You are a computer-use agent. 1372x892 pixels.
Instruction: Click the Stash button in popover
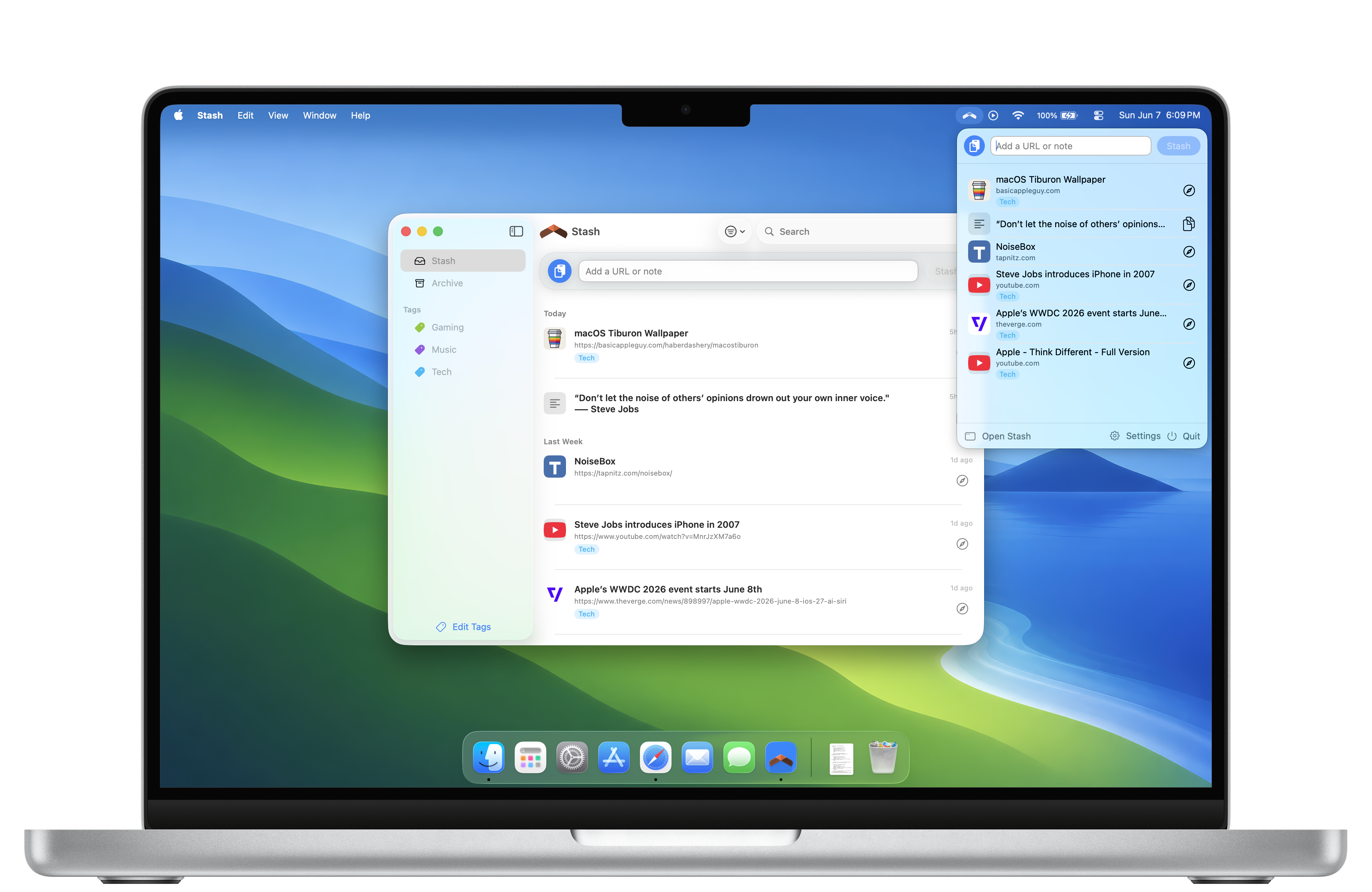coord(1178,146)
